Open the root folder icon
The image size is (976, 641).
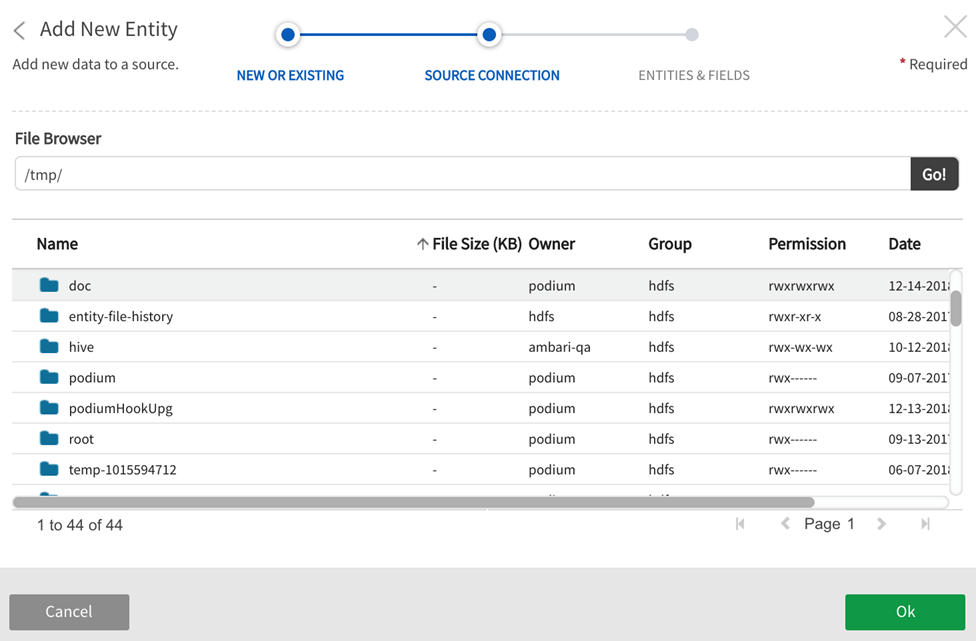49,438
